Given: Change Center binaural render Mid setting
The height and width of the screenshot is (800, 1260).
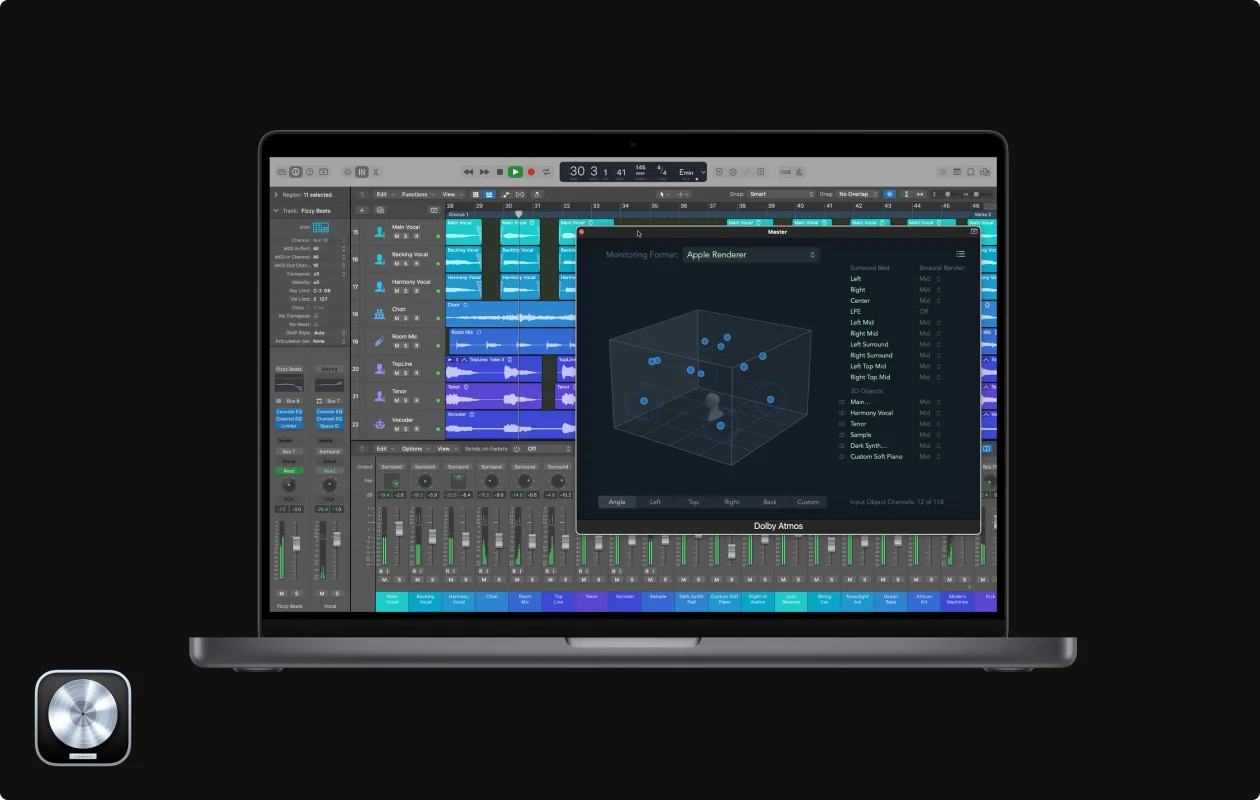Looking at the screenshot, I should pos(929,301).
